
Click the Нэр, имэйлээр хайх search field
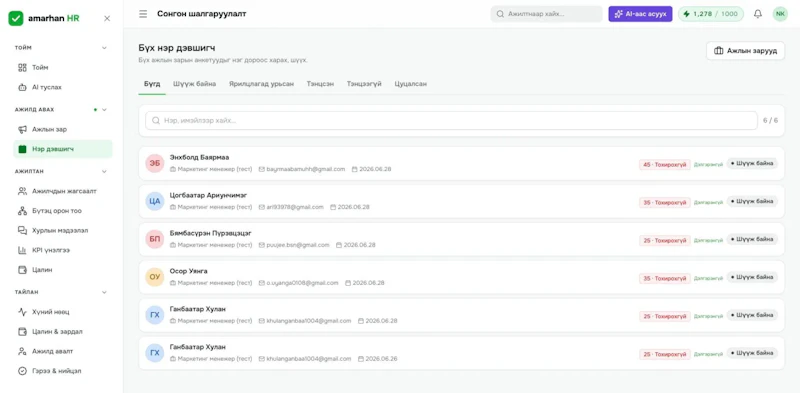tap(452, 120)
